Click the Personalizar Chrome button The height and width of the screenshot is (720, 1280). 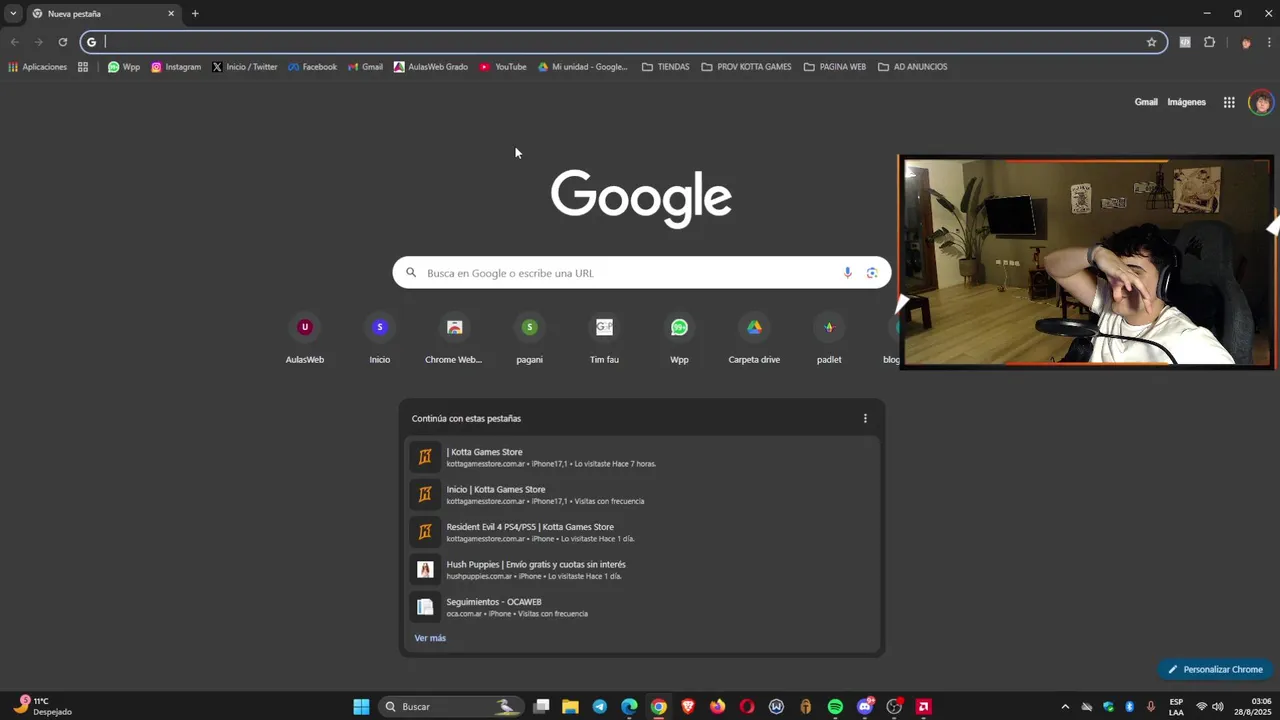click(x=1215, y=670)
